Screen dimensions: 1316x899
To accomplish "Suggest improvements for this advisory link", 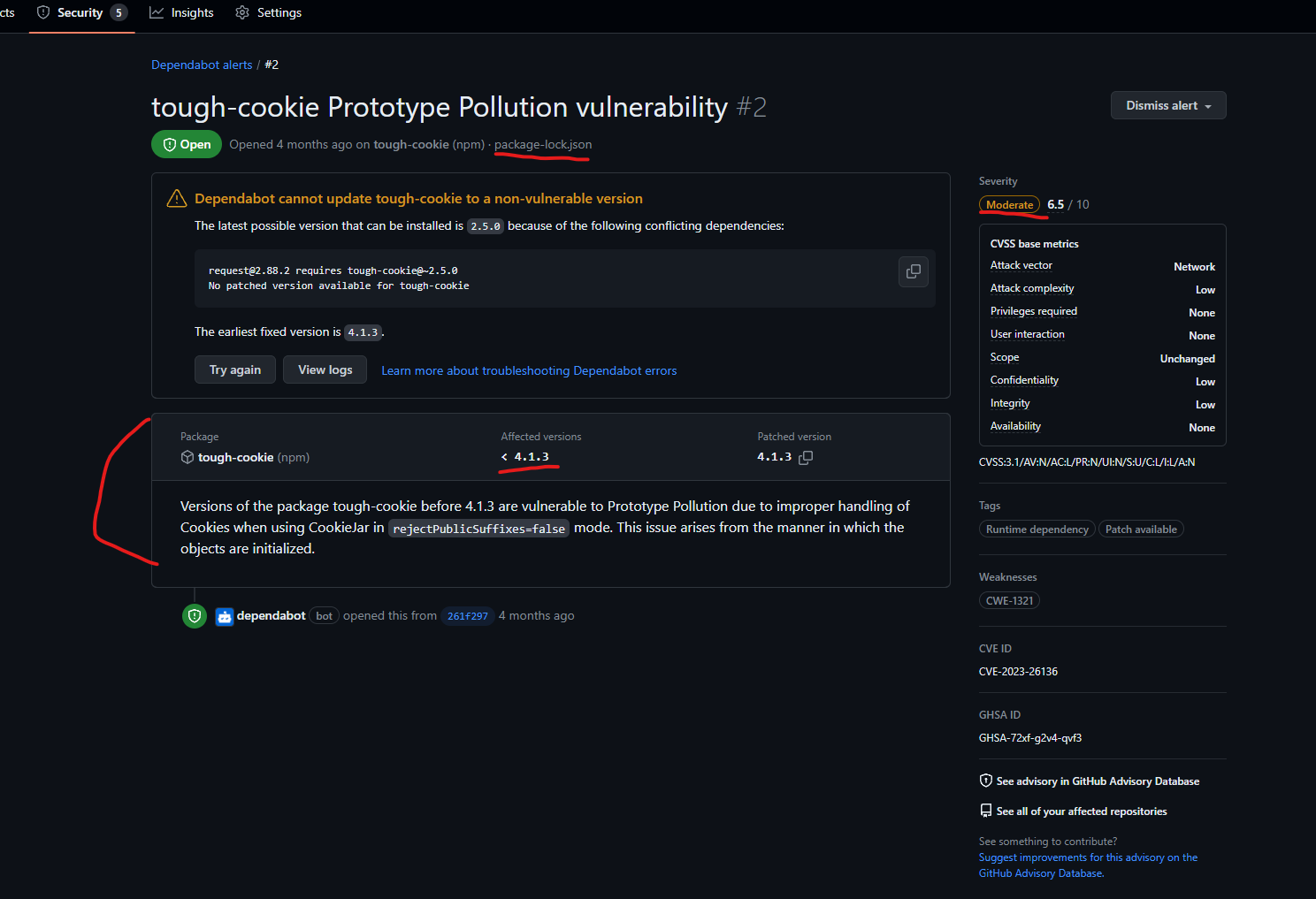I will pos(1088,865).
